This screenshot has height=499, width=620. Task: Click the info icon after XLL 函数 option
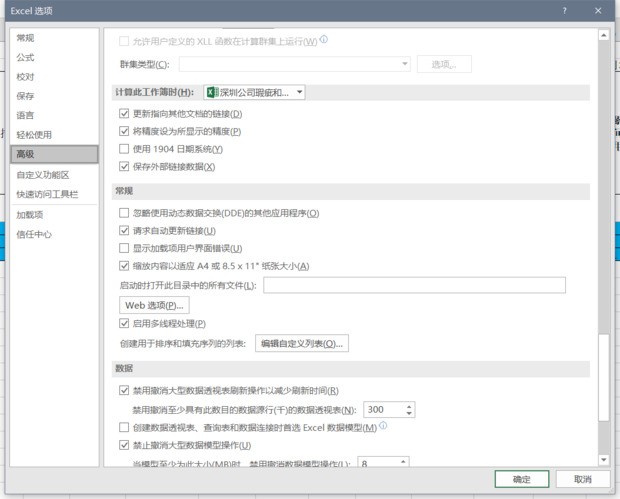click(x=324, y=40)
